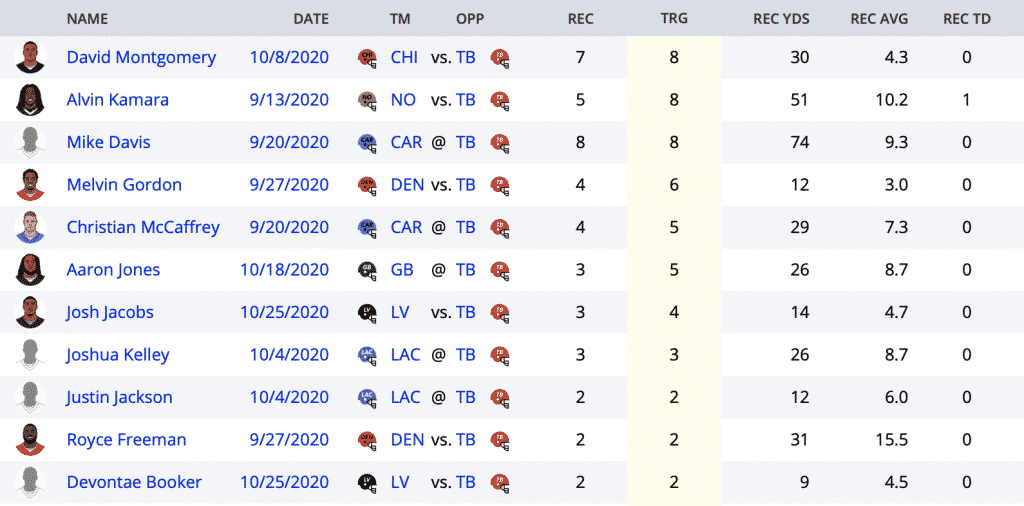Sort table by REC YDS column

(x=781, y=19)
